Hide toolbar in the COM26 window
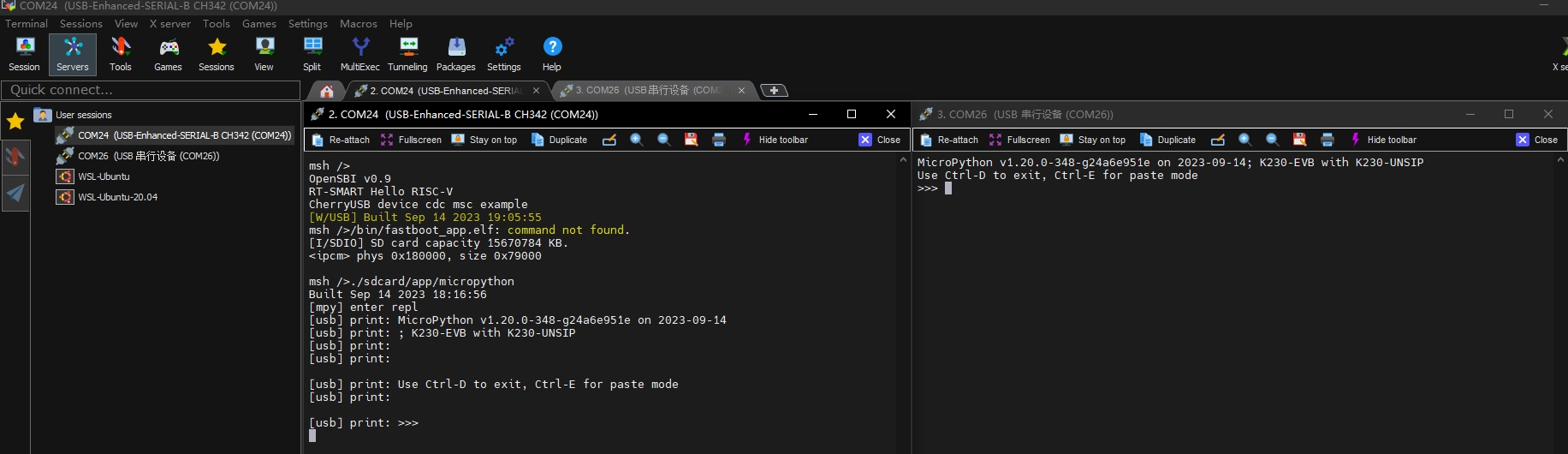The width and height of the screenshot is (1568, 454). pyautogui.click(x=1382, y=140)
